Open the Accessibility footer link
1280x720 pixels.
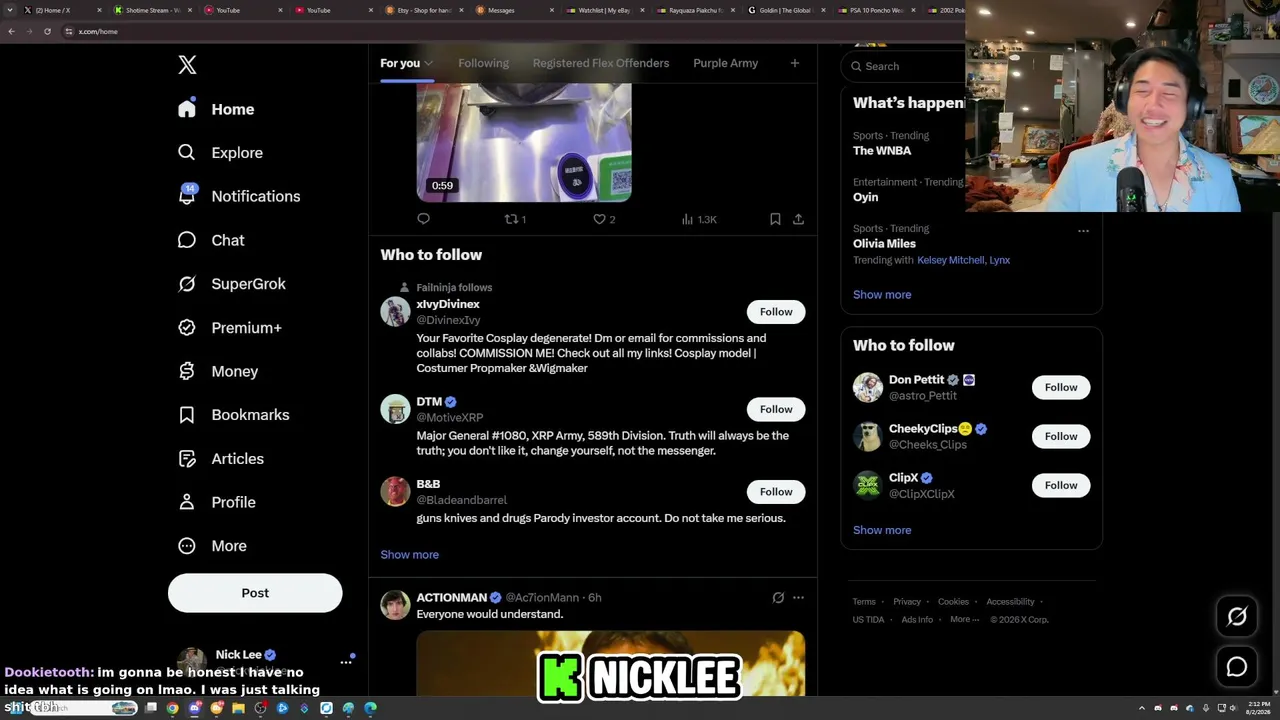pos(1010,602)
